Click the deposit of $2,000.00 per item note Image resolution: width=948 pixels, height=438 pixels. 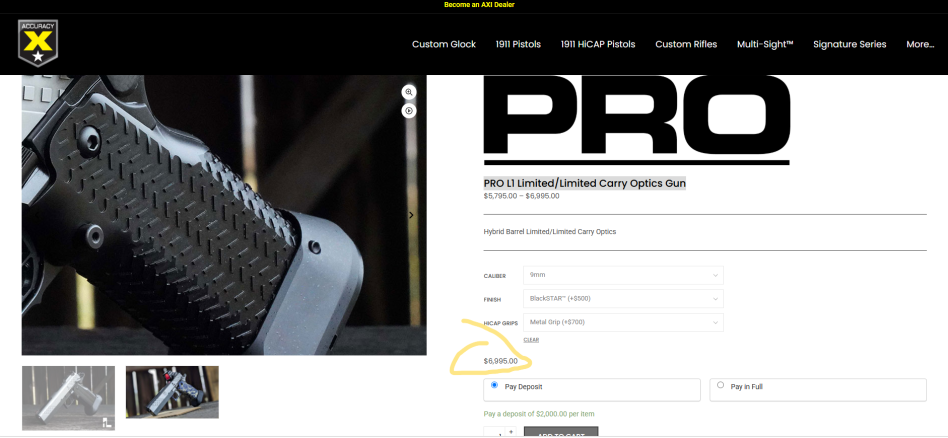[539, 414]
